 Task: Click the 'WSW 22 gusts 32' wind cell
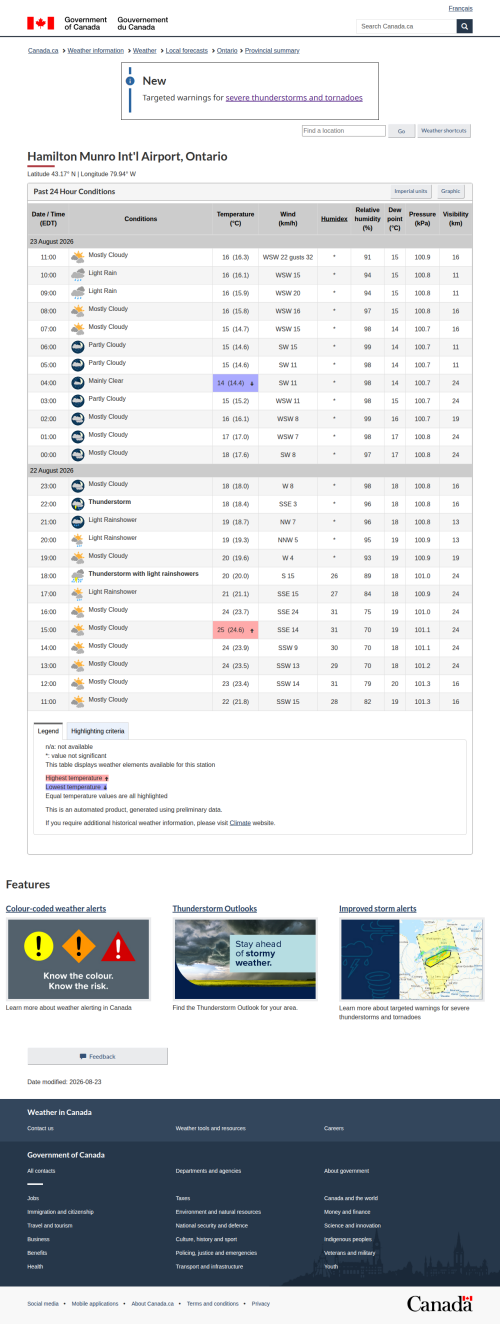click(288, 257)
